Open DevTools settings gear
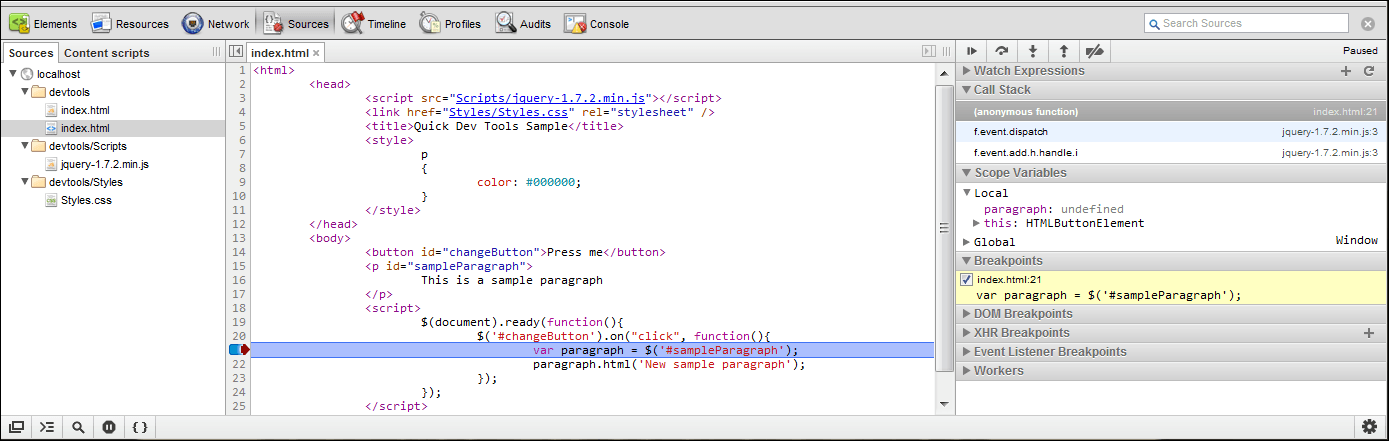This screenshot has height=441, width=1389. [1369, 427]
